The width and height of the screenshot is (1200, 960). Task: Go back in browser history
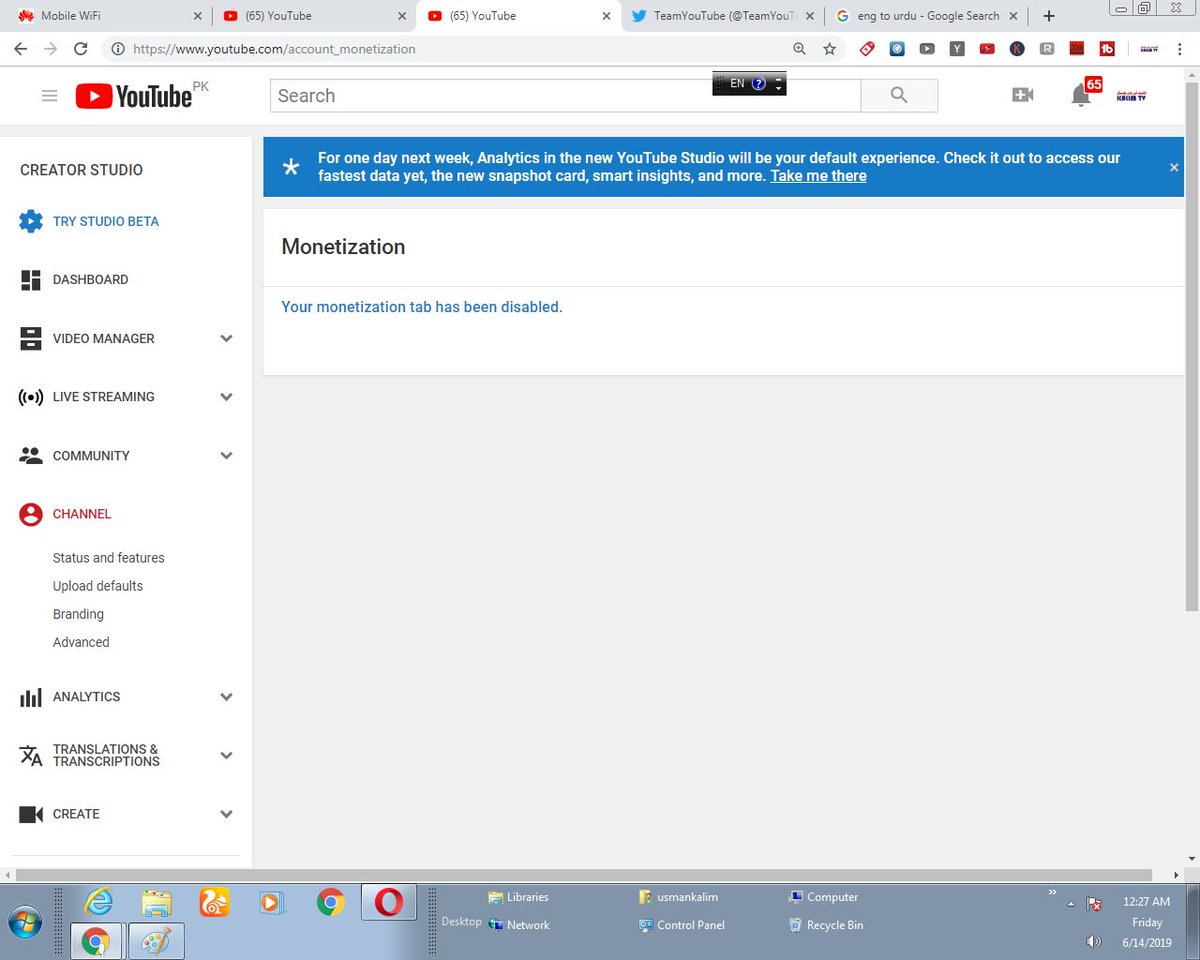coord(21,49)
